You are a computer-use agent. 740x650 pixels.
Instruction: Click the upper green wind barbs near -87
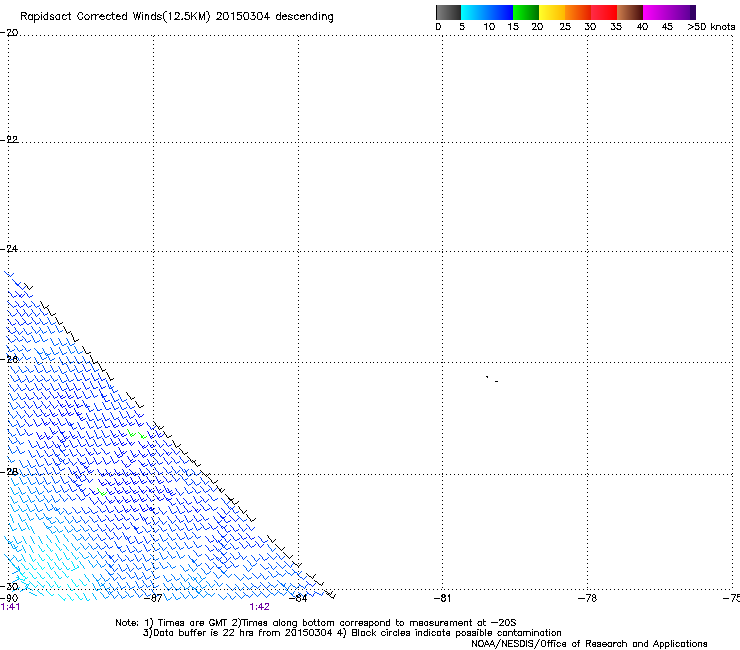pyautogui.click(x=137, y=434)
